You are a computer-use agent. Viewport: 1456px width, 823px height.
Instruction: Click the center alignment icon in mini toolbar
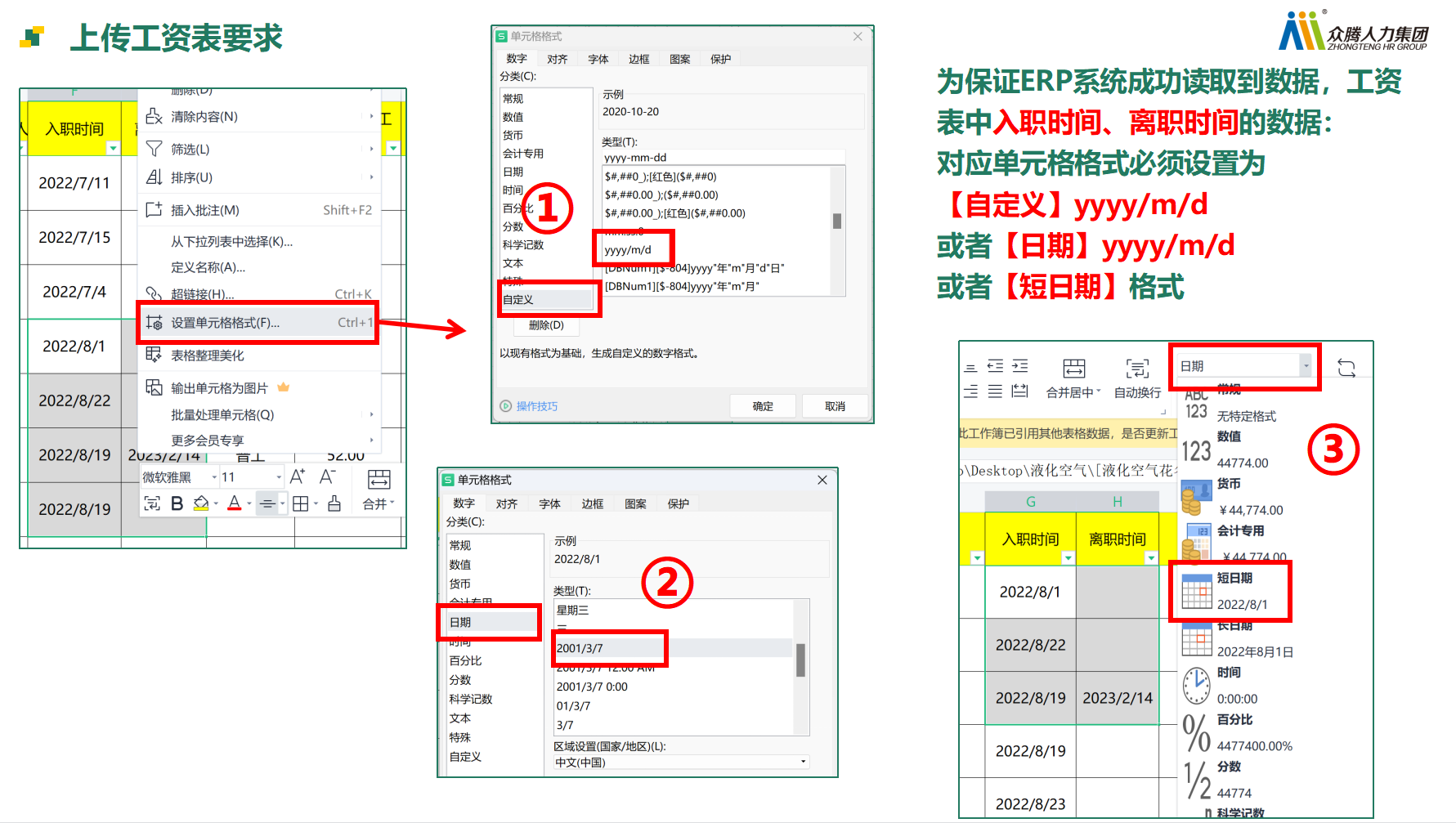267,504
